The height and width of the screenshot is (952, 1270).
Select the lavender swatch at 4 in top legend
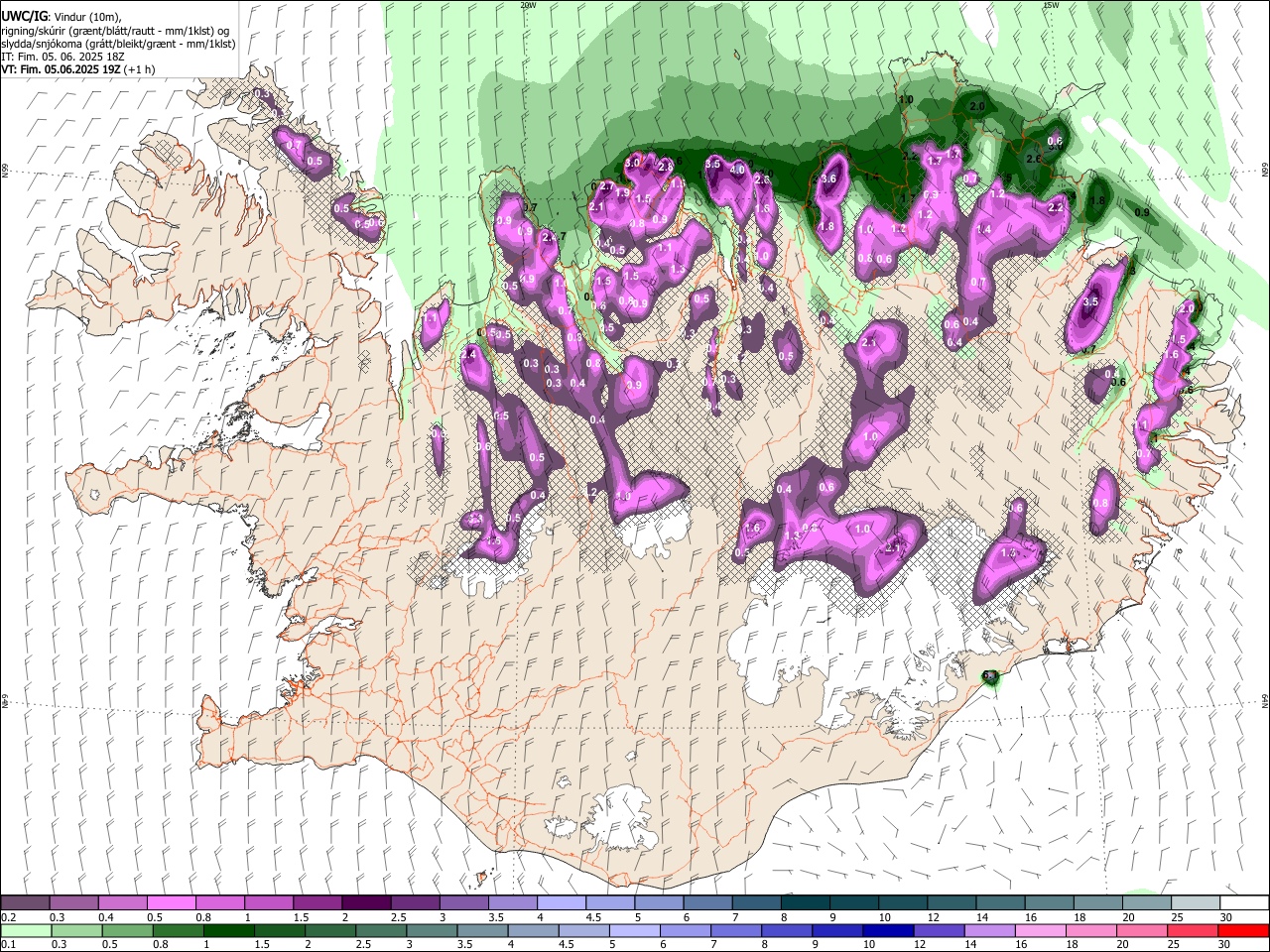(x=560, y=902)
